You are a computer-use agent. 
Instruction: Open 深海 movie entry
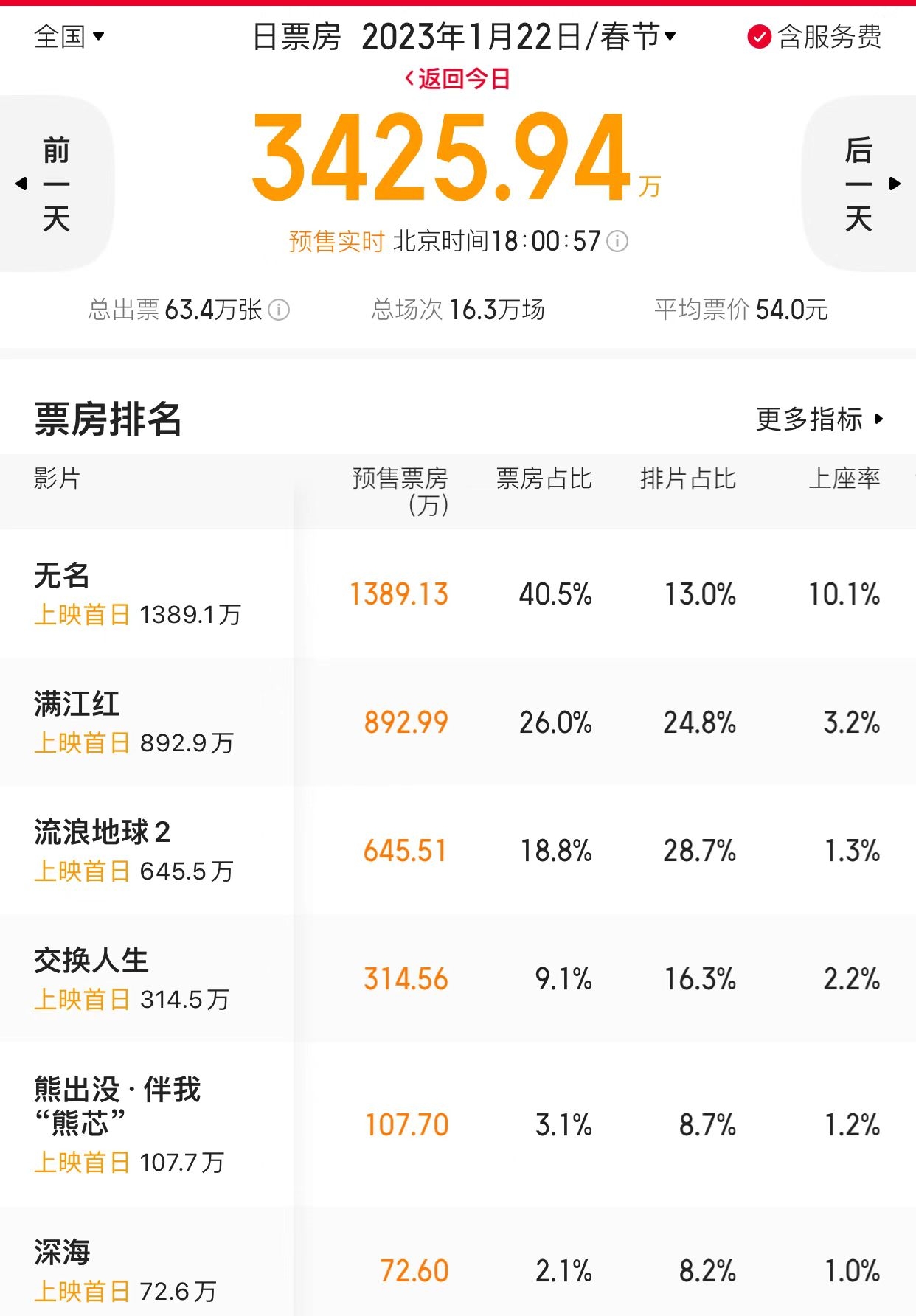[x=62, y=1253]
